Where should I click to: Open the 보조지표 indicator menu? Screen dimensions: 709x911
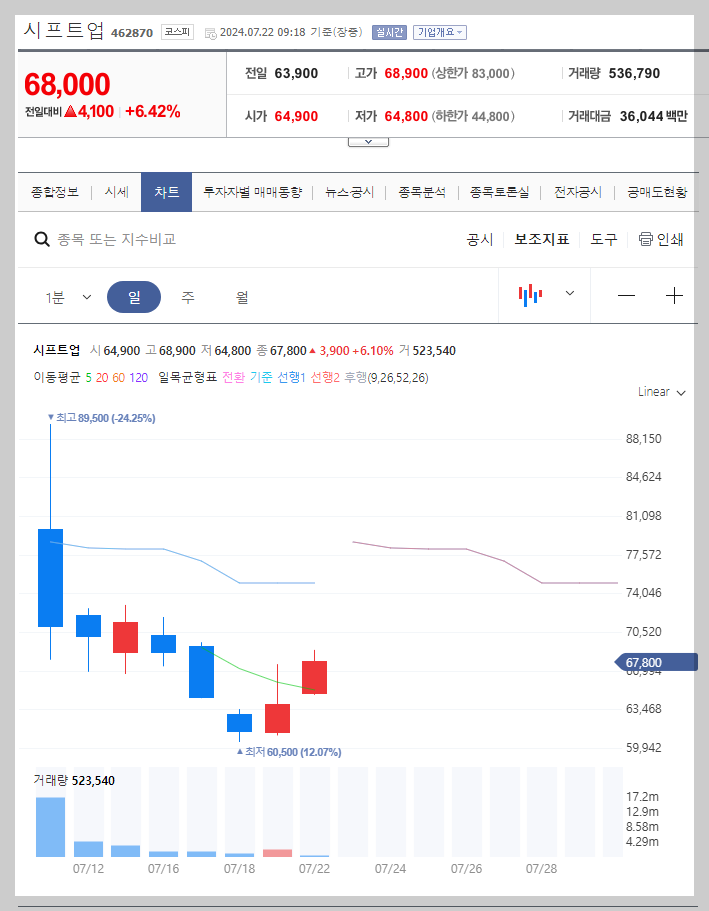[x=542, y=239]
